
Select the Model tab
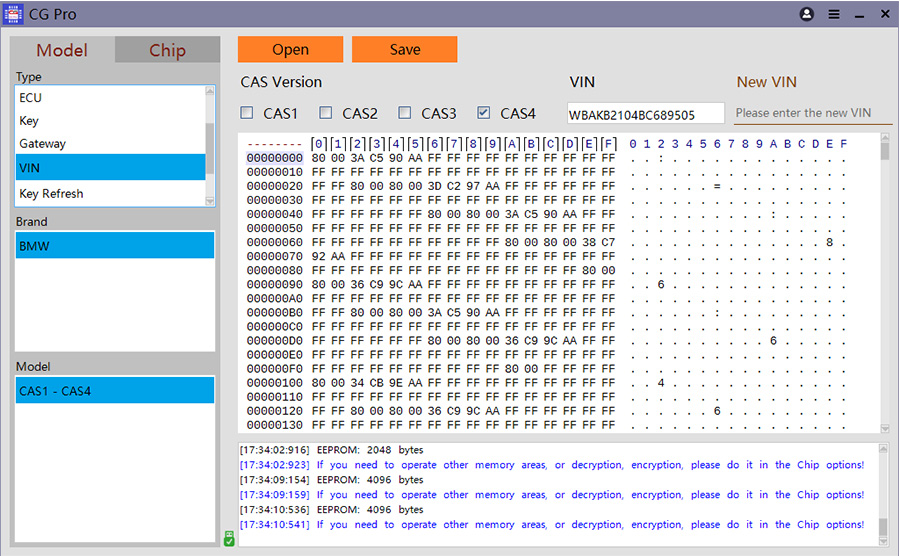pos(62,50)
